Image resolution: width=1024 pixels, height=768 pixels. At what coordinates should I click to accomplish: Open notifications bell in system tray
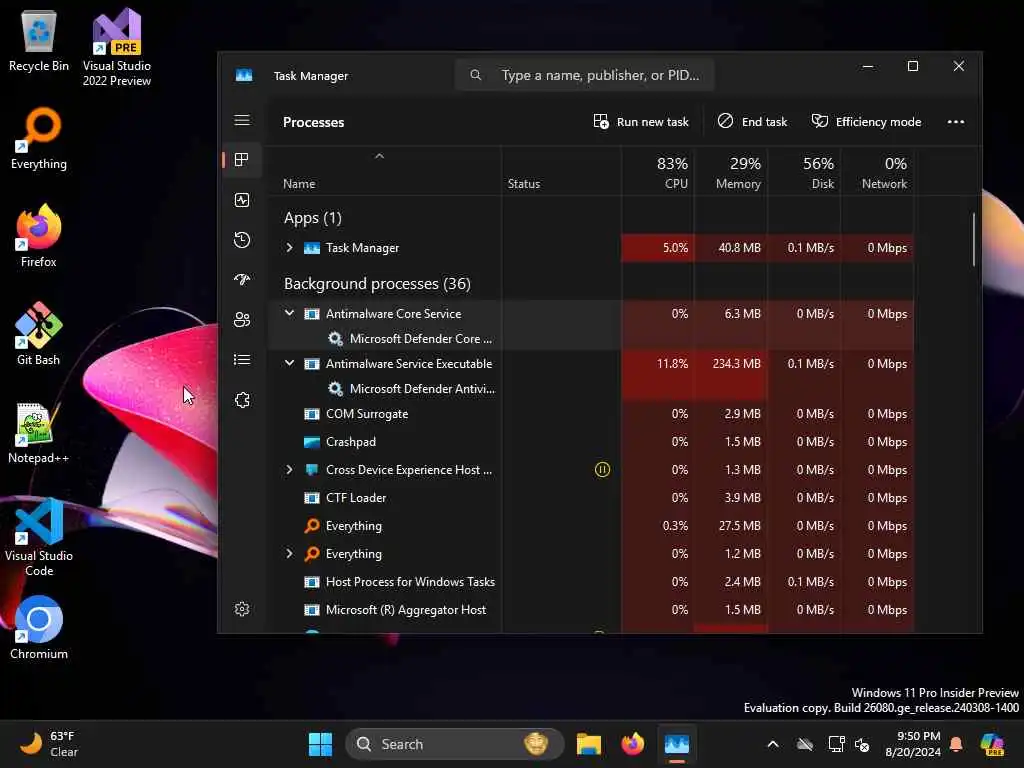point(956,744)
